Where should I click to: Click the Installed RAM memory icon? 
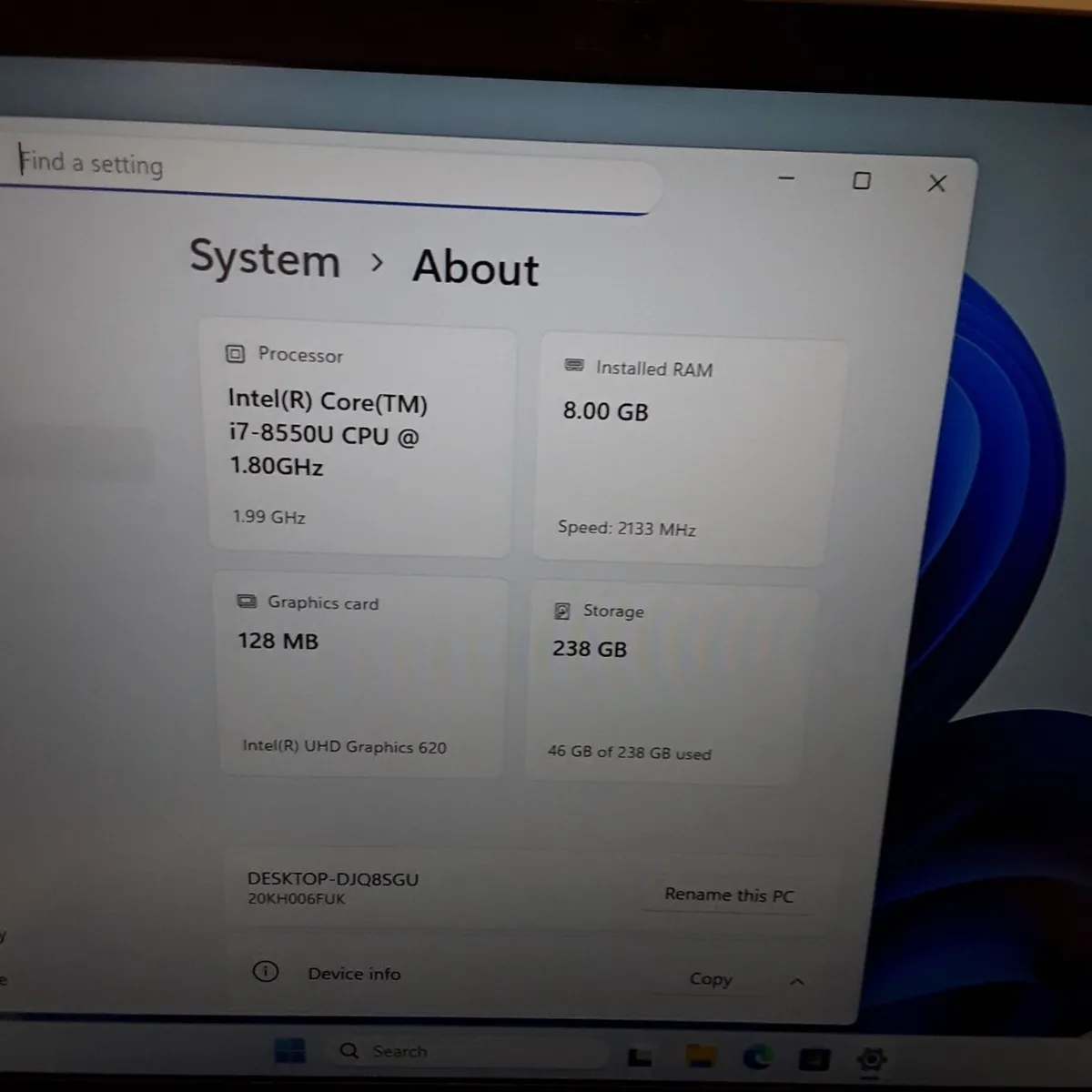[x=574, y=365]
